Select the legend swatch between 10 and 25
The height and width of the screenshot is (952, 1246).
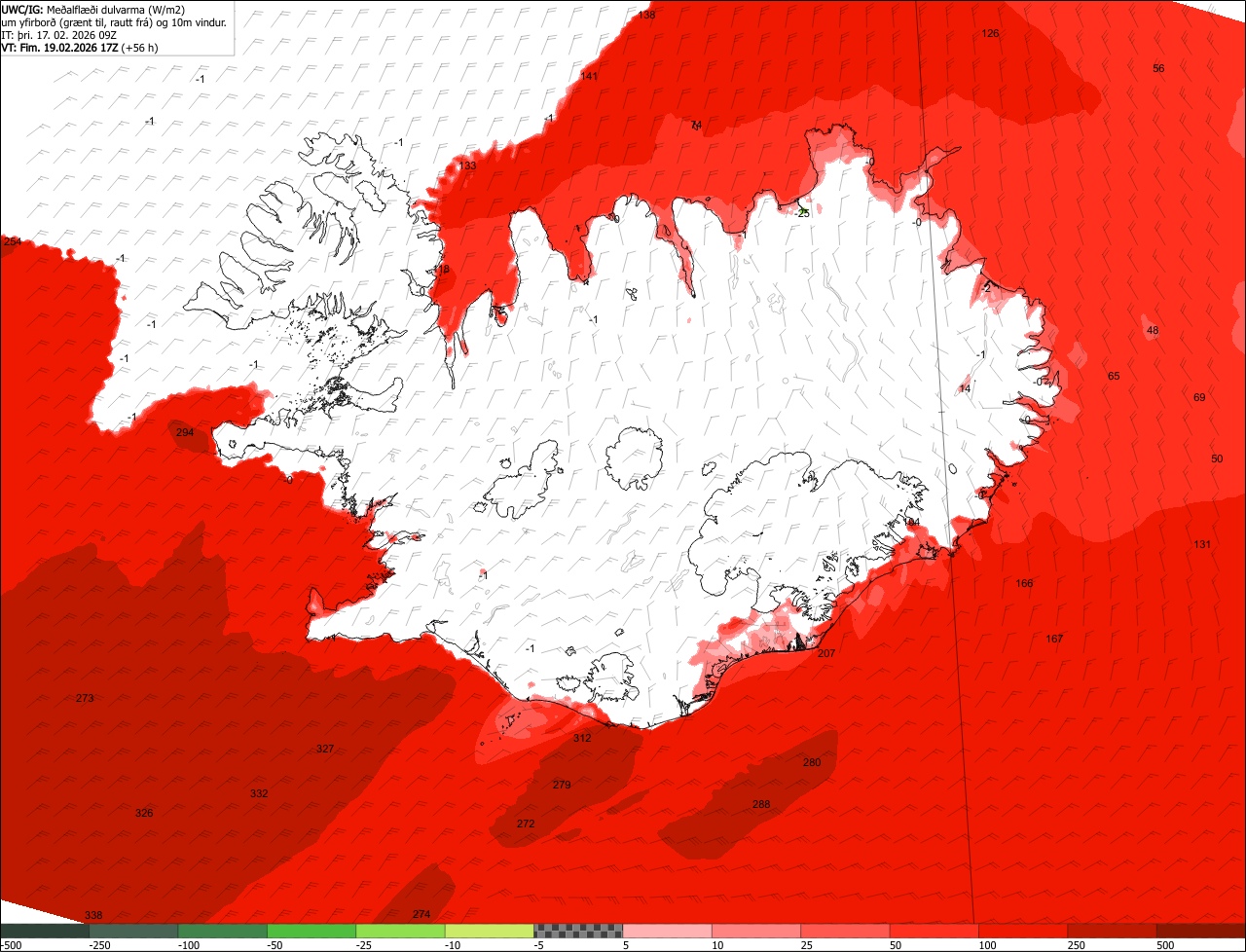[756, 931]
